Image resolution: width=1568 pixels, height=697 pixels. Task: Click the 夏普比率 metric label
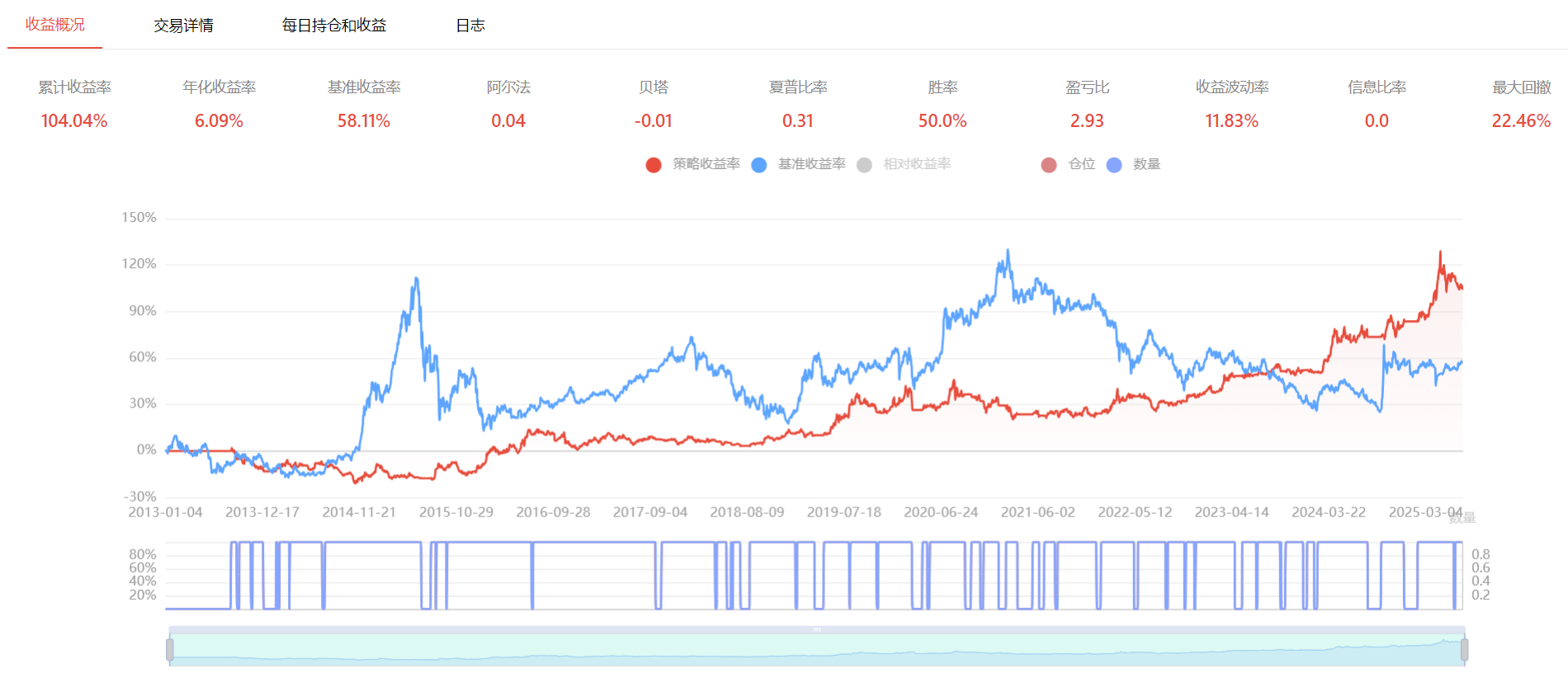pos(798,87)
